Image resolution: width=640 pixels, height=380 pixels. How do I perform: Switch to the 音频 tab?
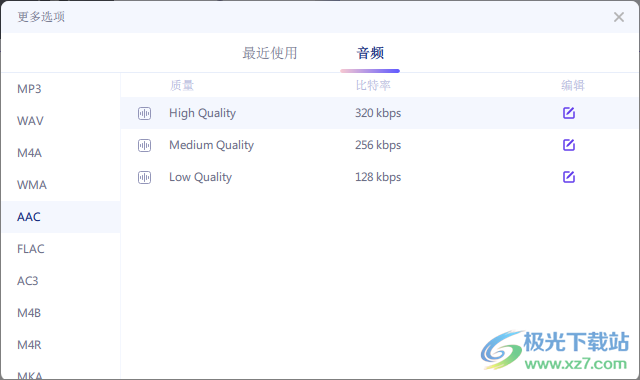coord(370,53)
